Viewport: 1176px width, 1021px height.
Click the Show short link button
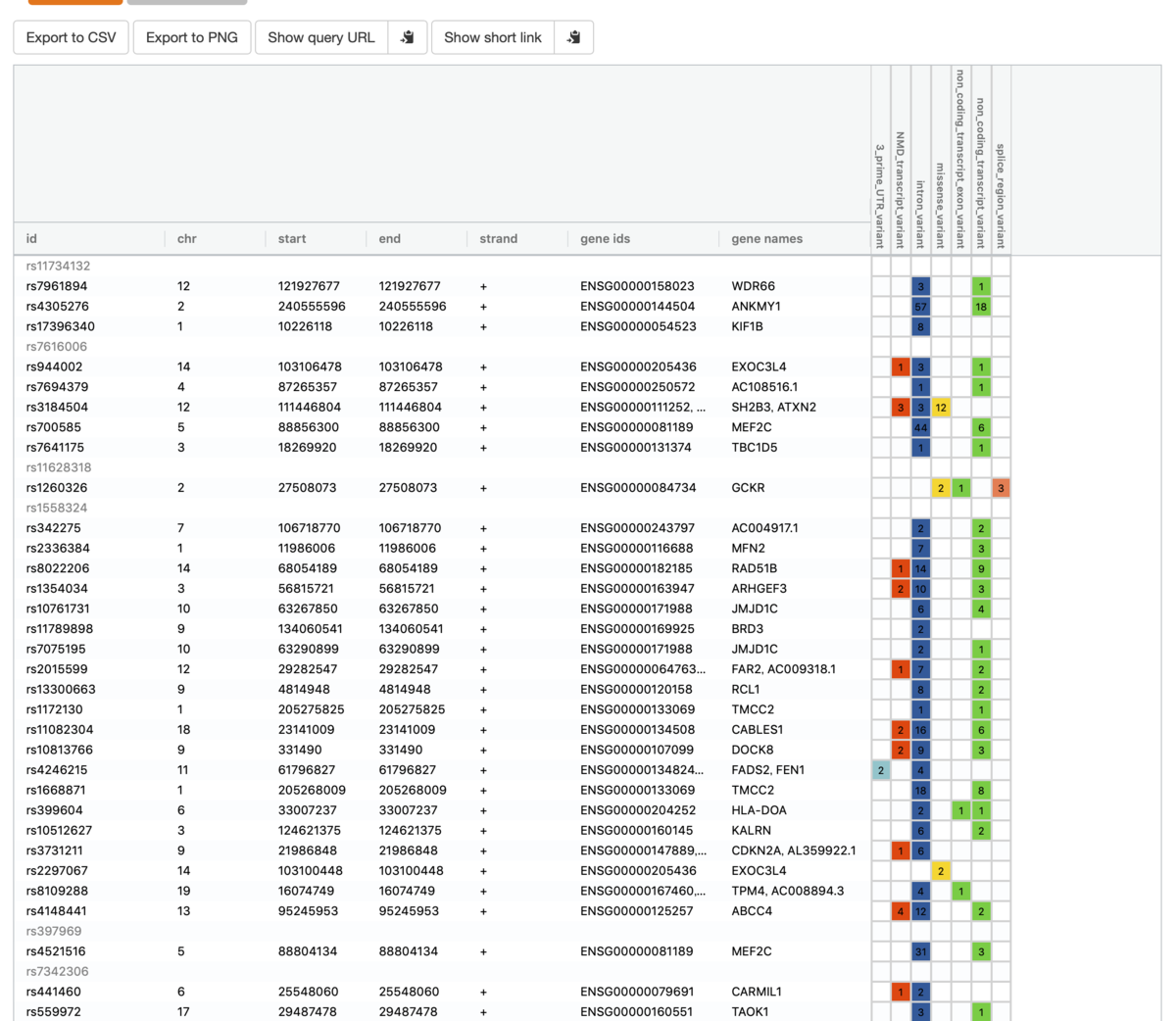(x=493, y=37)
